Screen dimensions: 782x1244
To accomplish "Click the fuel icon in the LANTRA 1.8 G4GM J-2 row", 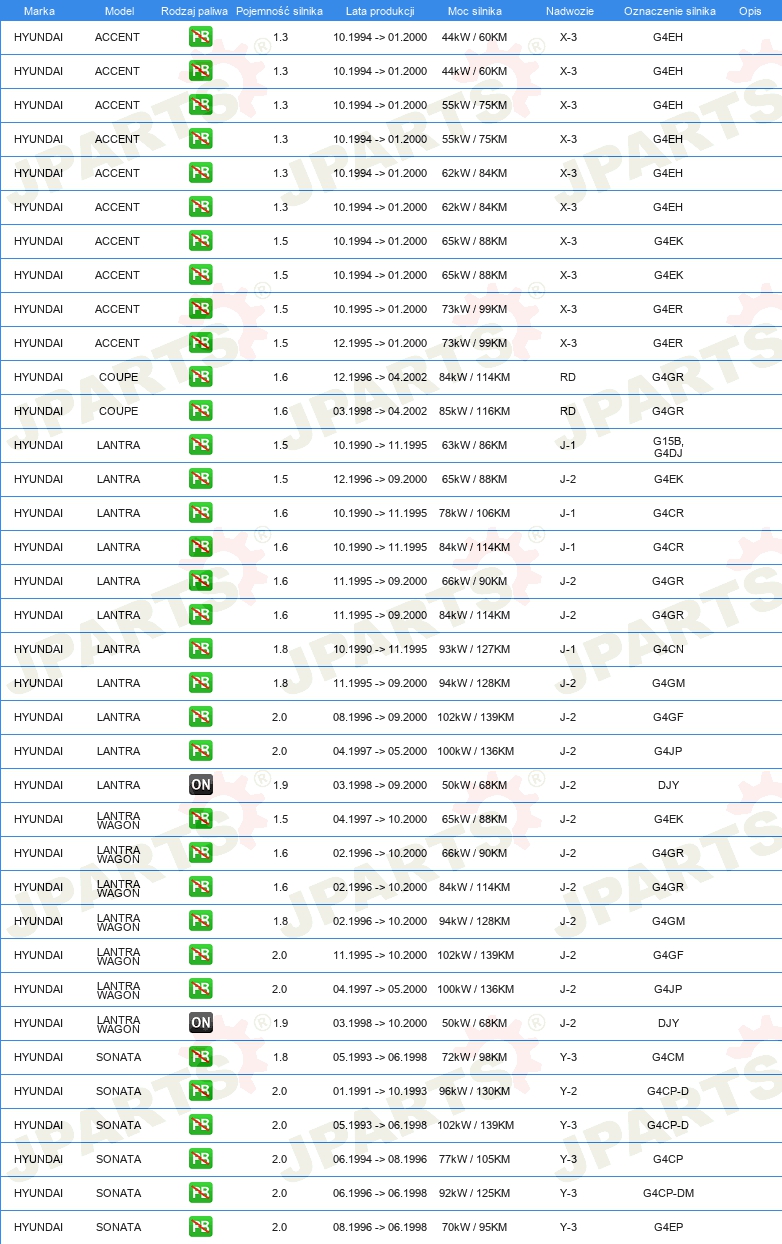I will (x=201, y=683).
